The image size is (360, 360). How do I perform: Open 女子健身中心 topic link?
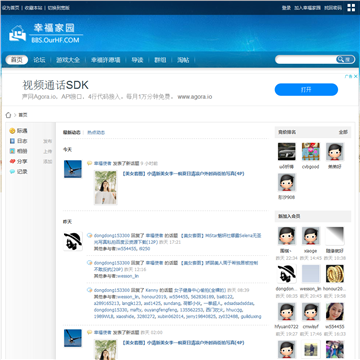tap(200, 290)
